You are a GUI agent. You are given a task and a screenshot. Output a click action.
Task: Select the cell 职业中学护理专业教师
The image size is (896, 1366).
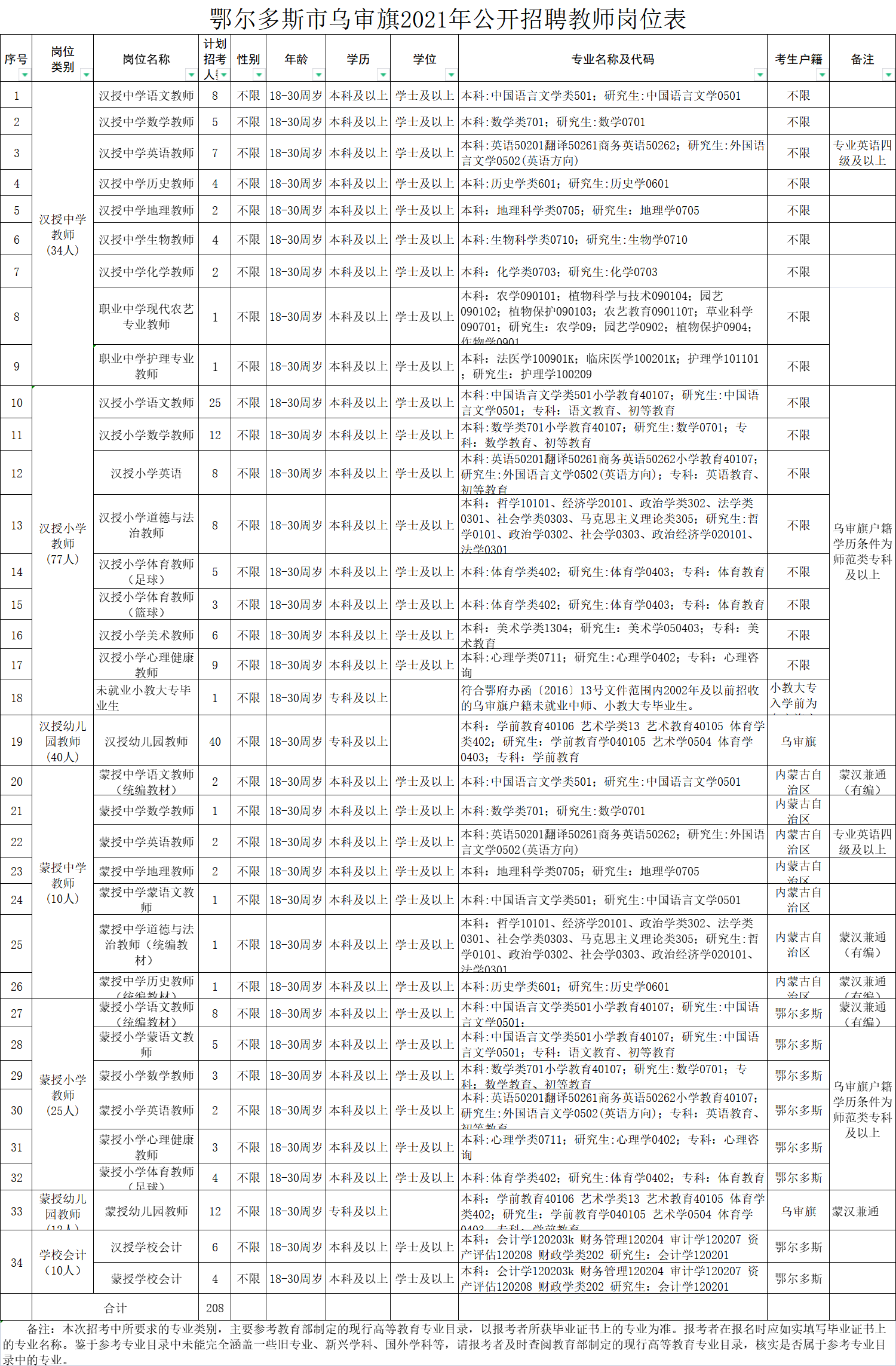[146, 366]
